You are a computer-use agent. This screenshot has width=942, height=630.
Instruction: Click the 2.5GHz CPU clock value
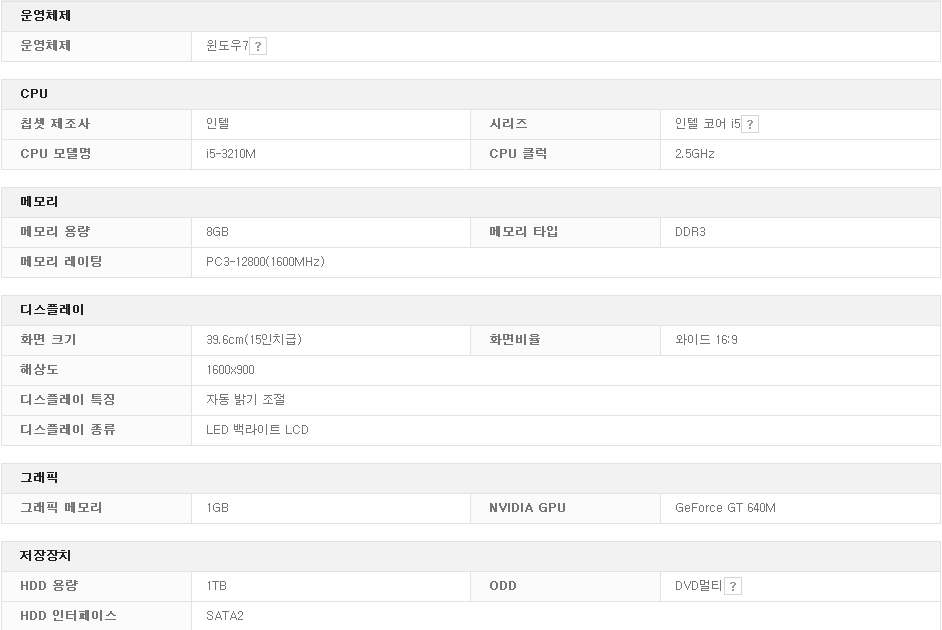[x=694, y=154]
